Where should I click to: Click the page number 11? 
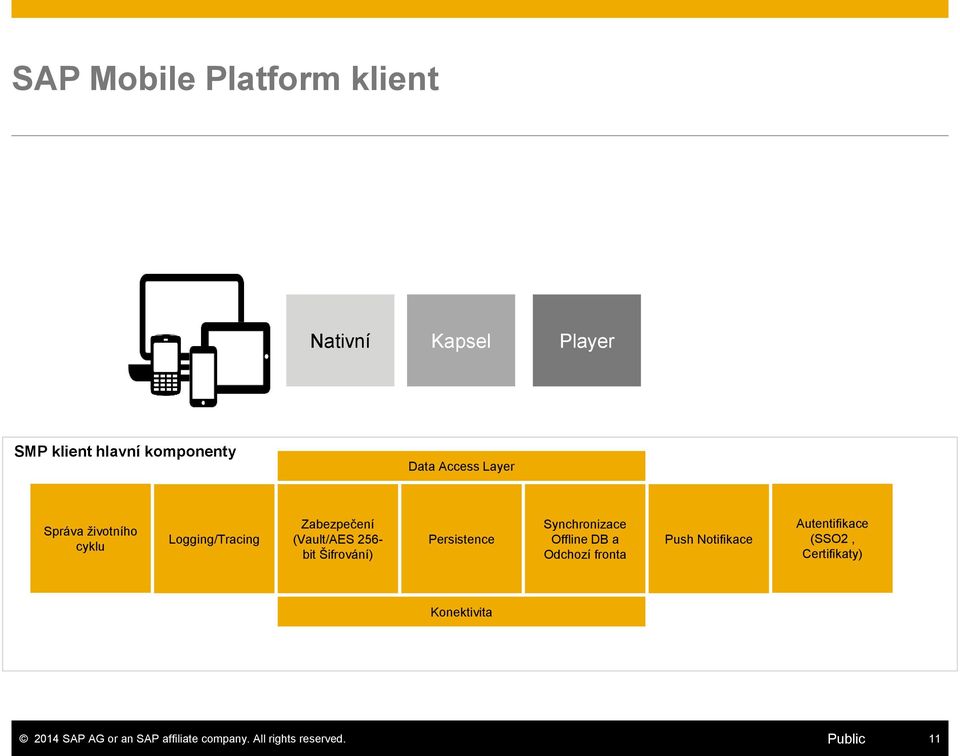pyautogui.click(x=934, y=739)
